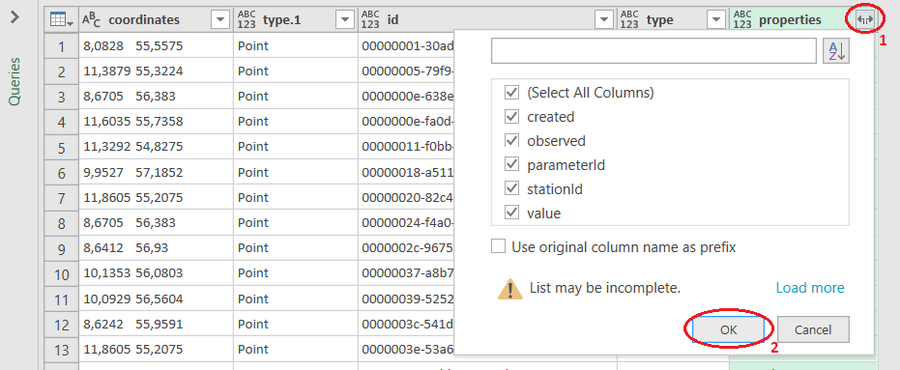Uncheck the stationId column checkbox

(511, 188)
